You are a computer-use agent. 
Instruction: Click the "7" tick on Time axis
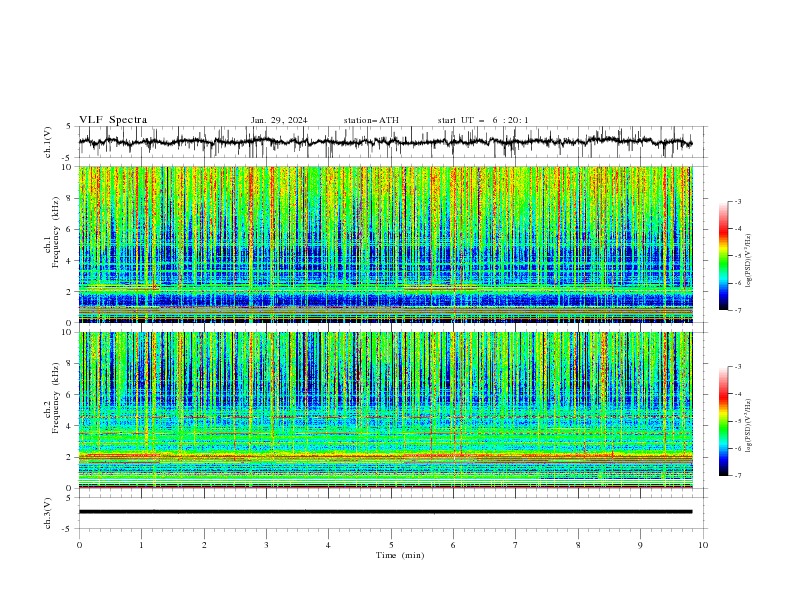[x=516, y=545]
